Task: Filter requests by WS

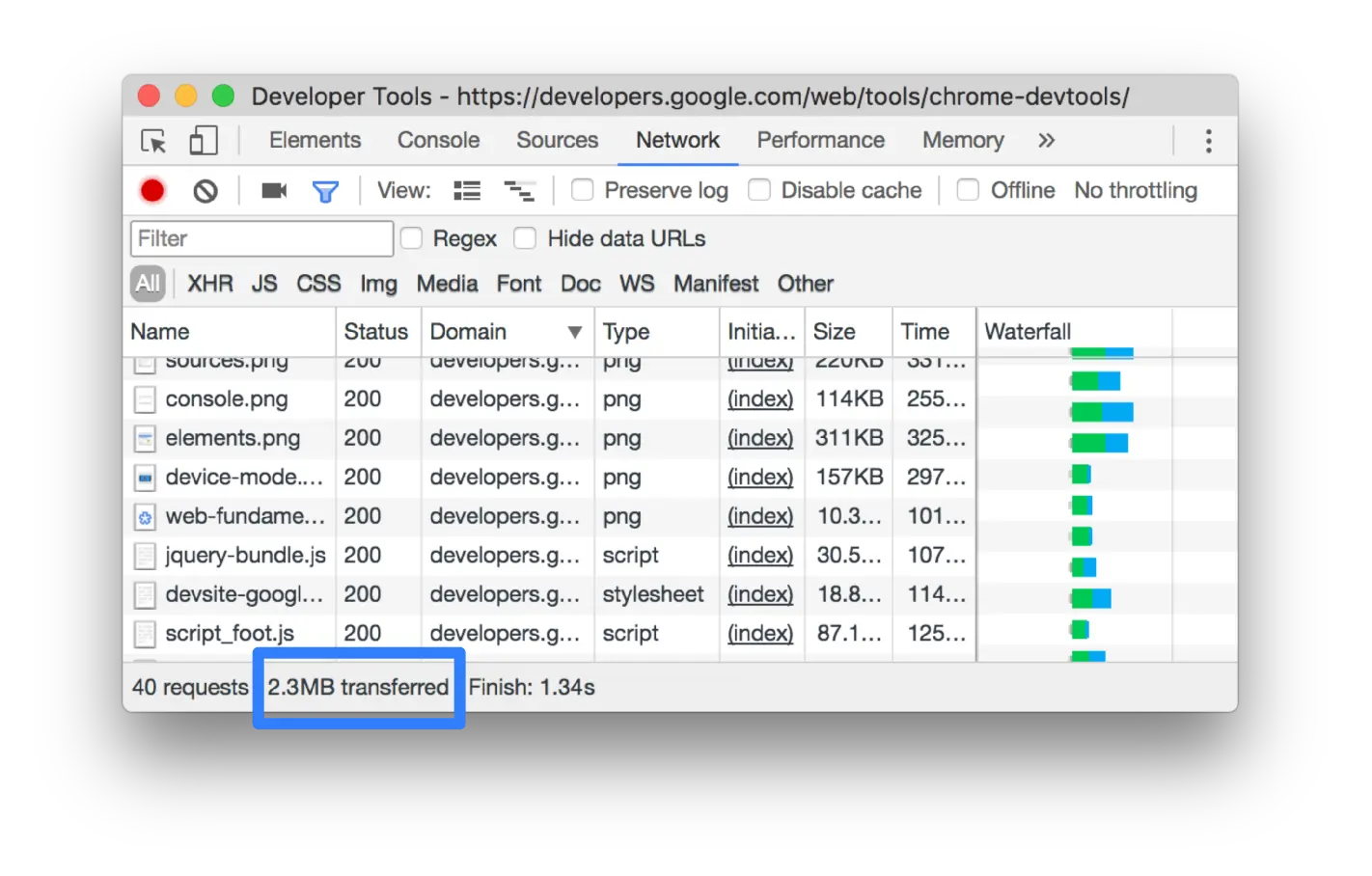Action: pyautogui.click(x=637, y=284)
